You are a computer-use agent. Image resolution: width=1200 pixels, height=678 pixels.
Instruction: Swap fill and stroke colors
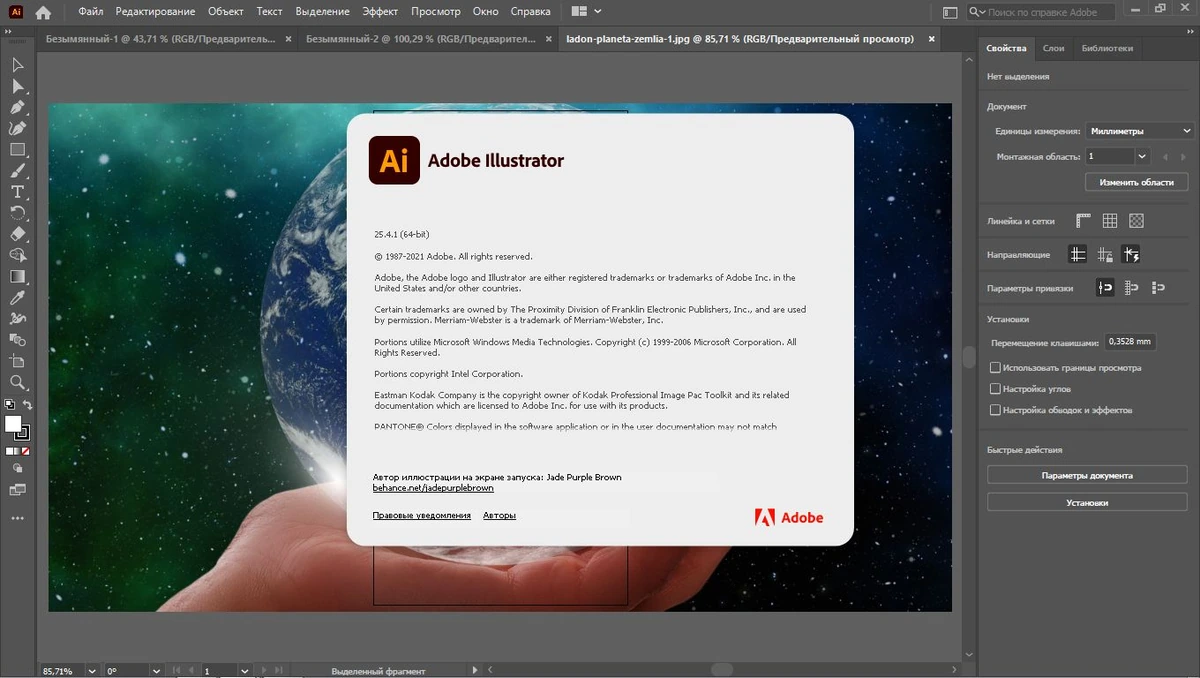pyautogui.click(x=28, y=405)
